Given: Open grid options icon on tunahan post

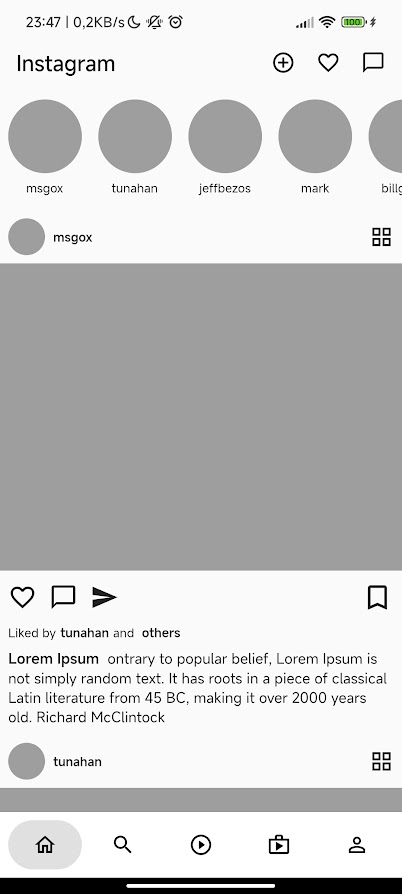Looking at the screenshot, I should [x=381, y=761].
